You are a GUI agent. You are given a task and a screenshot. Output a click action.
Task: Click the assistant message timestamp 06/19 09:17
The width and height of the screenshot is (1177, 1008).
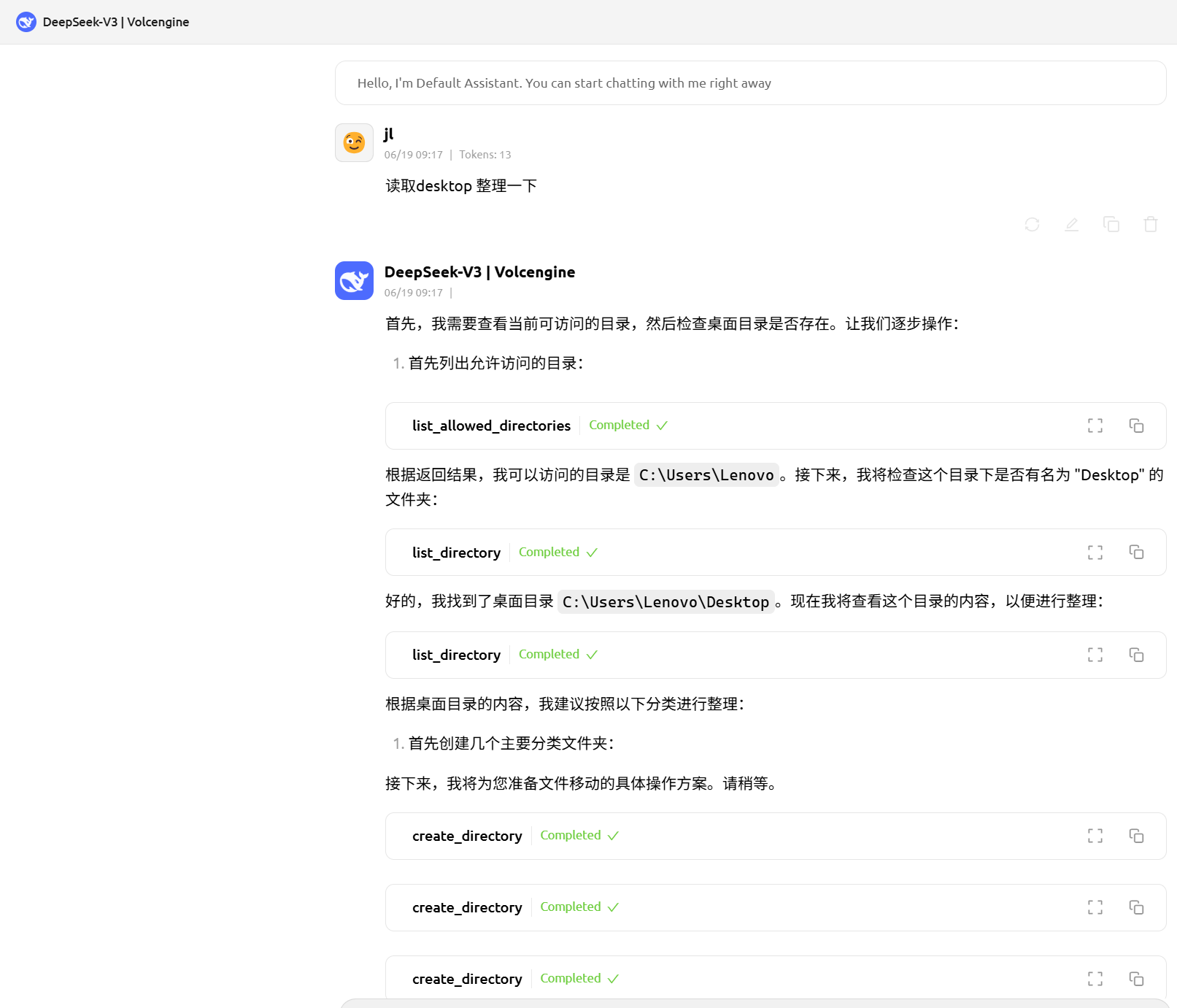tap(414, 293)
